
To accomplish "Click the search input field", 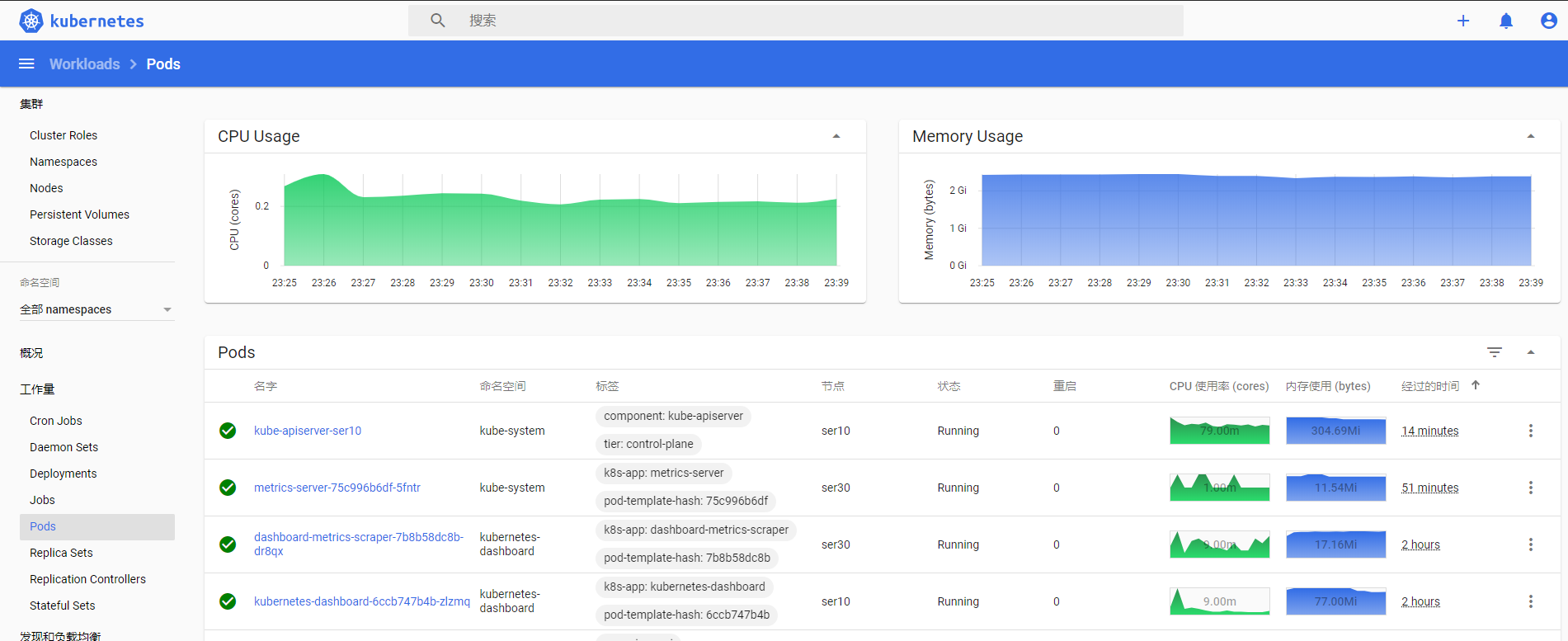I will click(x=796, y=21).
